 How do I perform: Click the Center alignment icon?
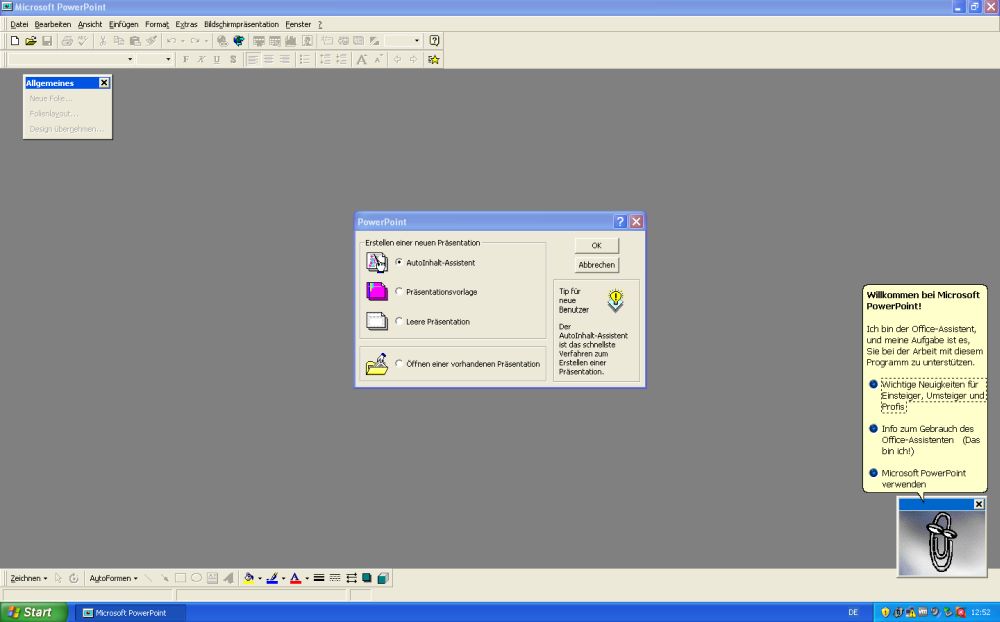(x=269, y=59)
